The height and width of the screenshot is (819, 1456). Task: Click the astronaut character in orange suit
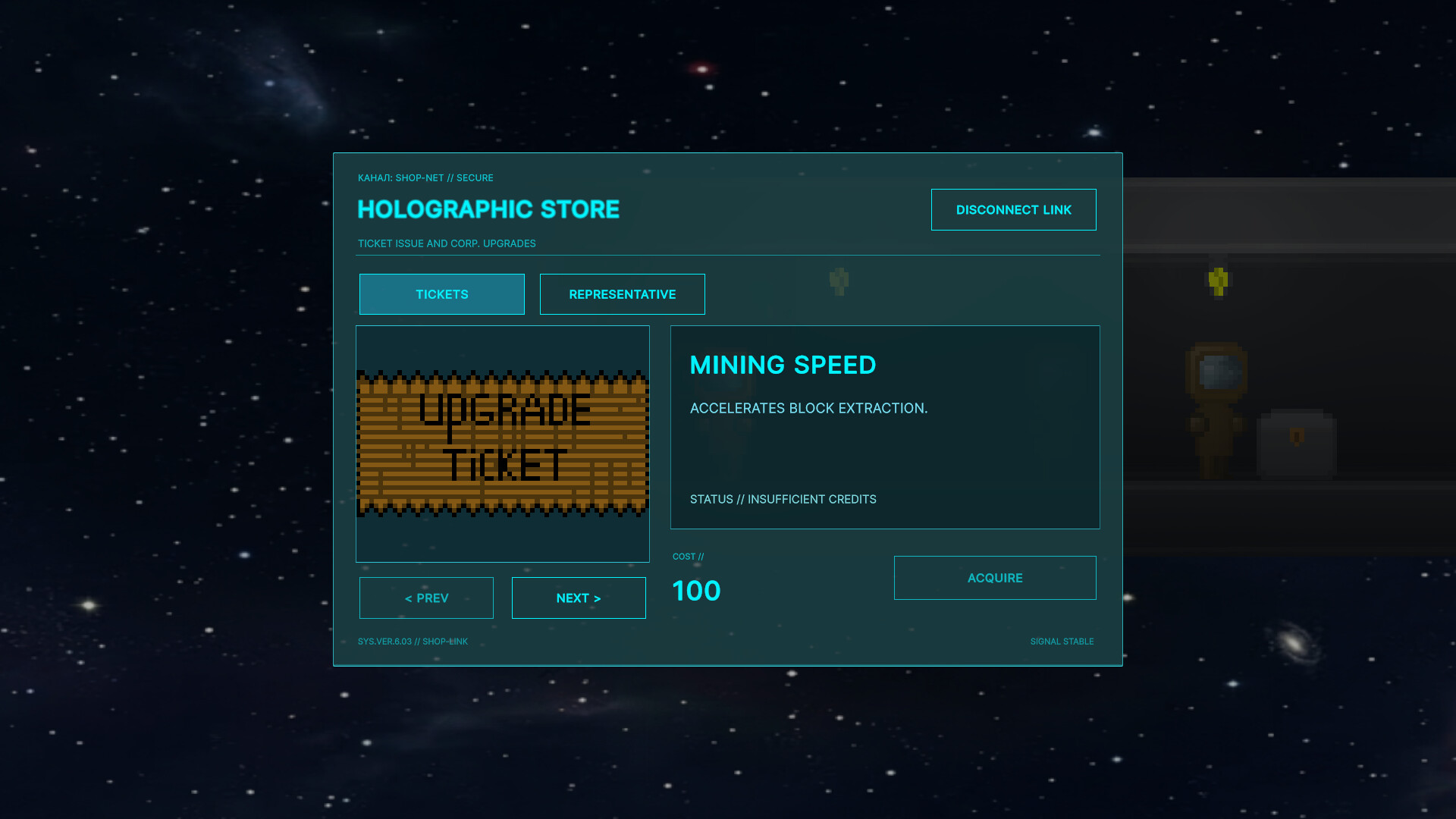tap(1216, 409)
